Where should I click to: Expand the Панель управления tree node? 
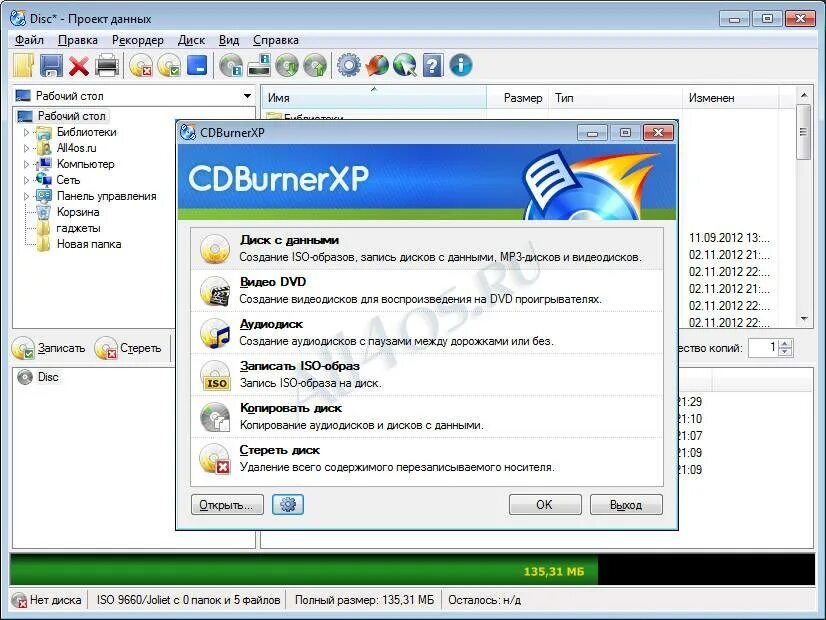tap(26, 196)
